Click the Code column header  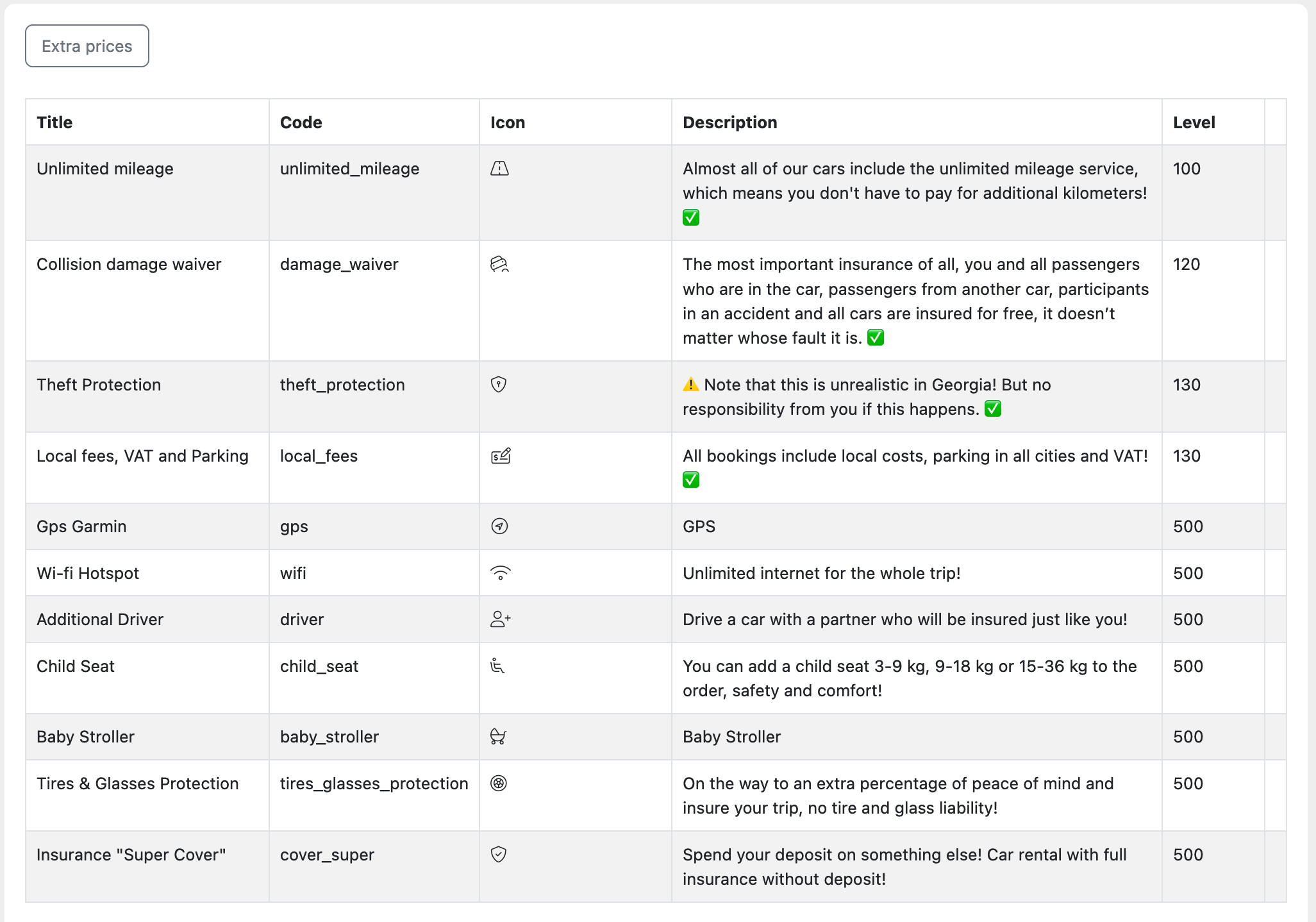click(301, 122)
